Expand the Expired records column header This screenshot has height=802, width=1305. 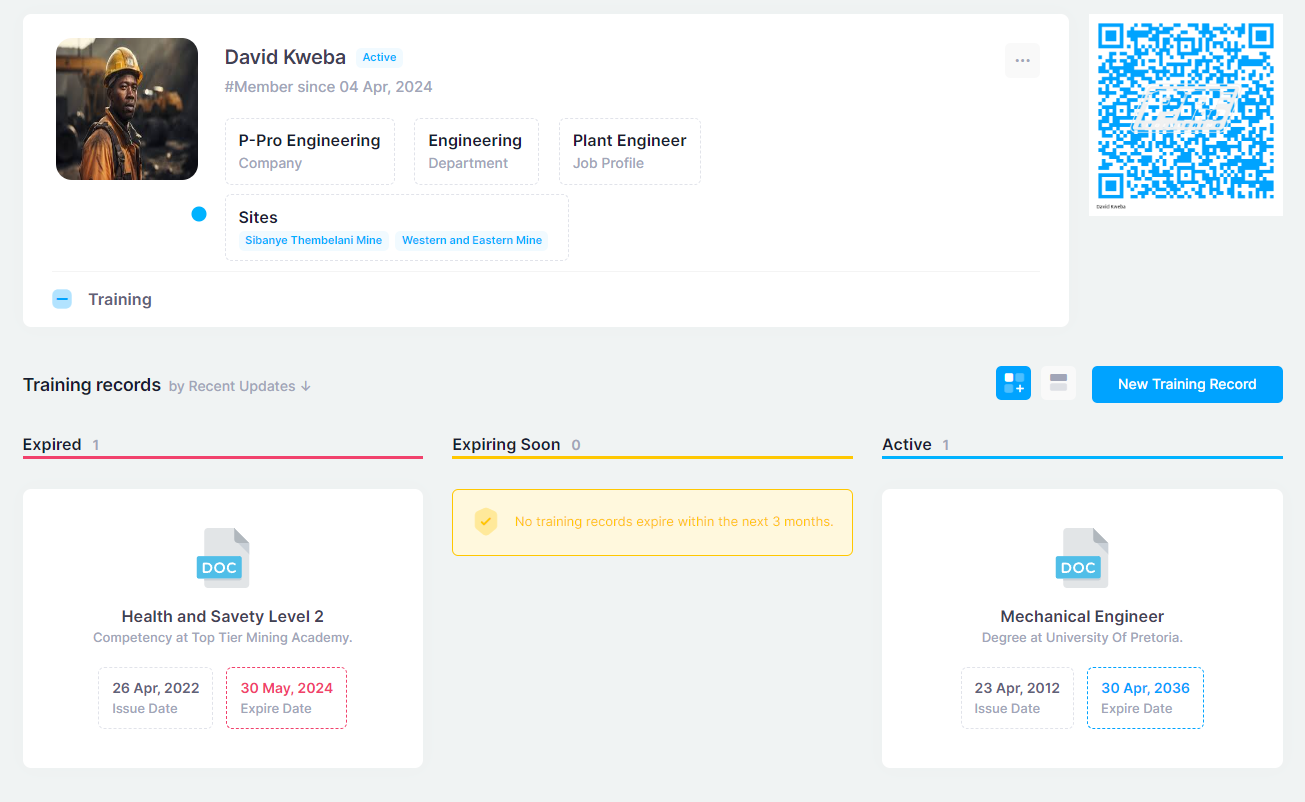(52, 444)
